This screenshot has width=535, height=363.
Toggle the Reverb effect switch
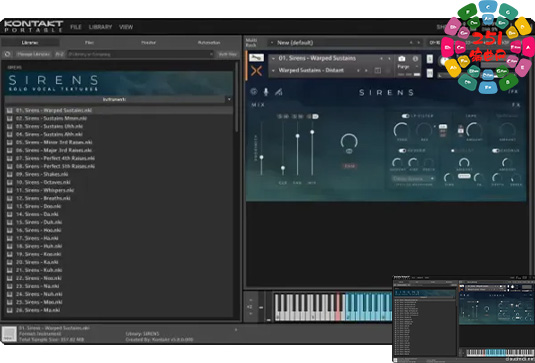pos(402,150)
